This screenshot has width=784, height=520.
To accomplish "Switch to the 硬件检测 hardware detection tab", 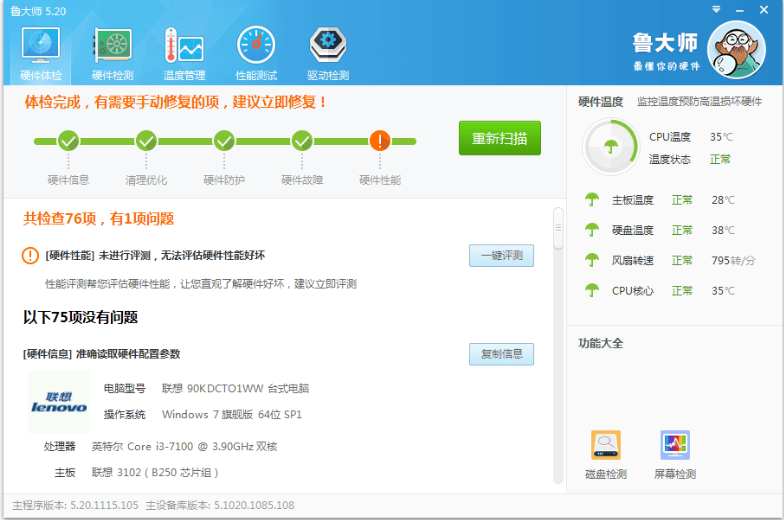I will 112,54.
